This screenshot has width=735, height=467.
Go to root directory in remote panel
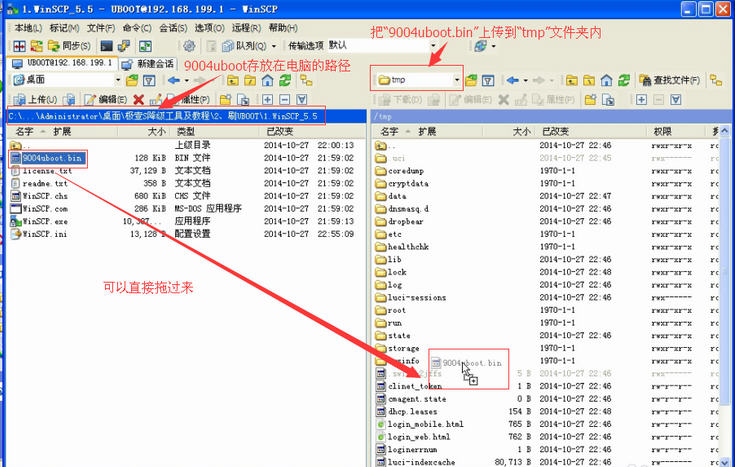click(589, 81)
